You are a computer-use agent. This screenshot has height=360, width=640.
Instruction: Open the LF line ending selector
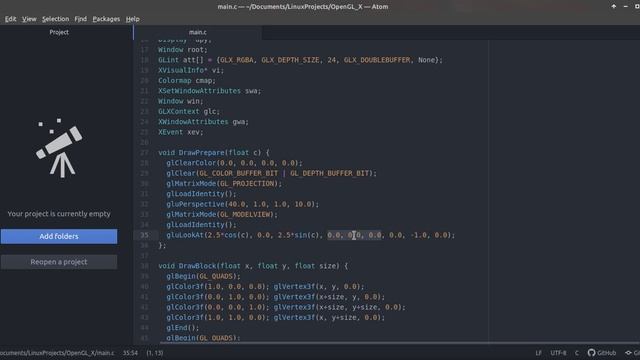pyautogui.click(x=538, y=353)
